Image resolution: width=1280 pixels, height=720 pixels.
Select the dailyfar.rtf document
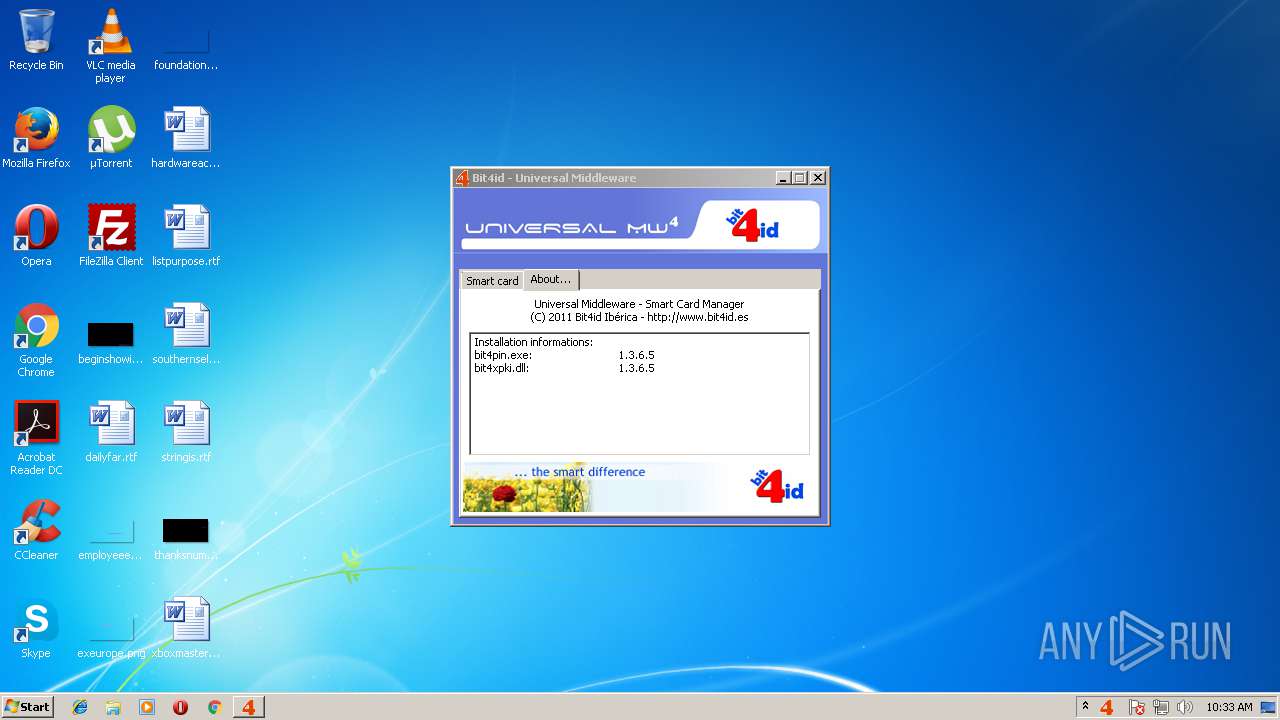pos(111,432)
